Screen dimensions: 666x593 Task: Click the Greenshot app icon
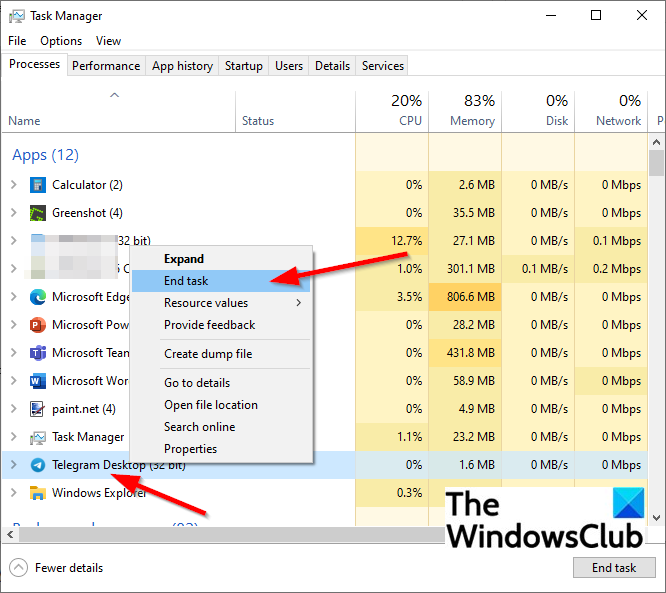pyautogui.click(x=37, y=213)
